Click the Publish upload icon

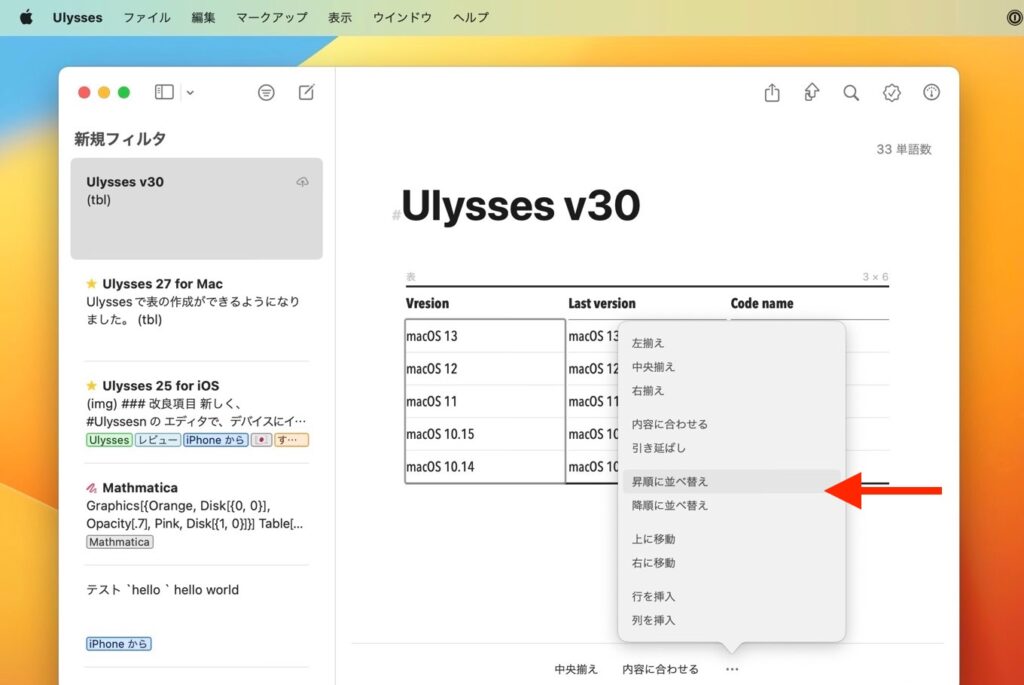point(811,92)
